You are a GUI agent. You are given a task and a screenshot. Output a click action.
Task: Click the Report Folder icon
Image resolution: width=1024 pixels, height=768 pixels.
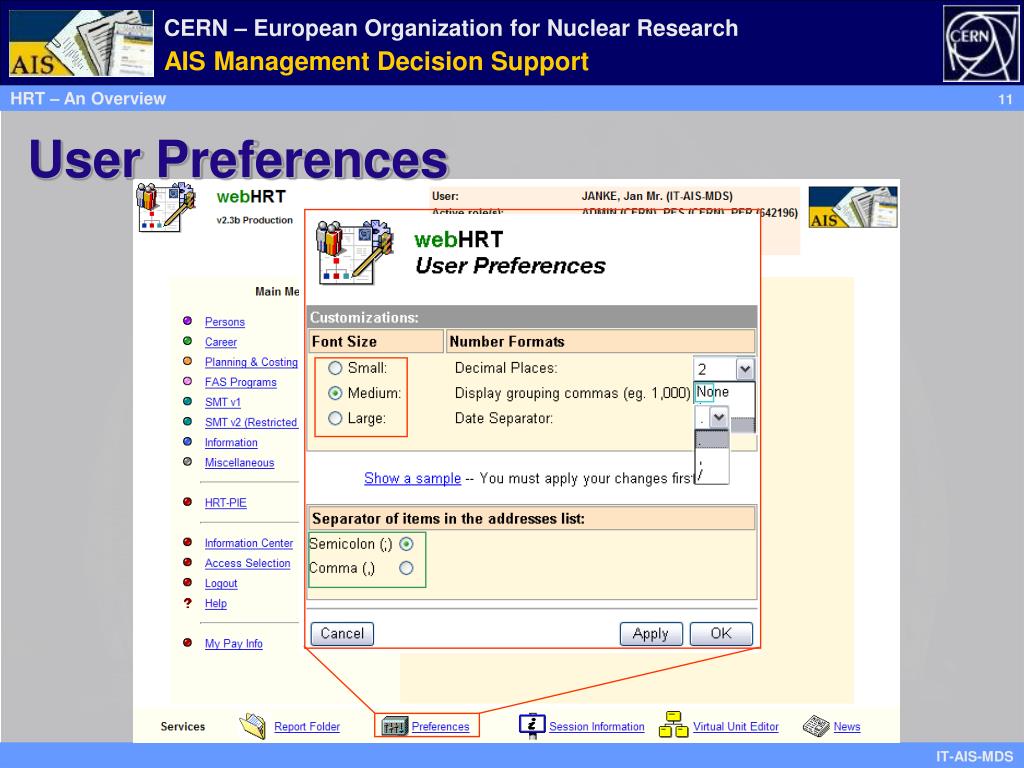coord(253,726)
